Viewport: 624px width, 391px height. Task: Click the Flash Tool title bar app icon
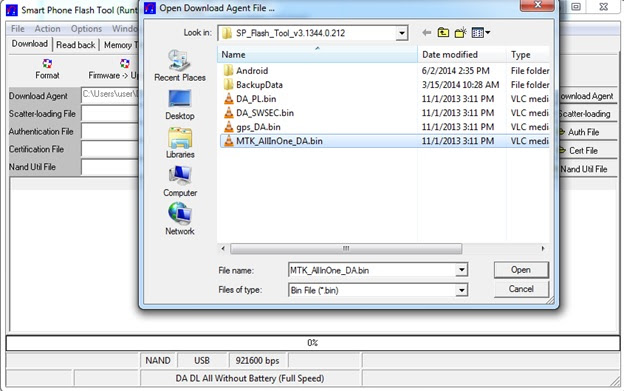point(12,10)
